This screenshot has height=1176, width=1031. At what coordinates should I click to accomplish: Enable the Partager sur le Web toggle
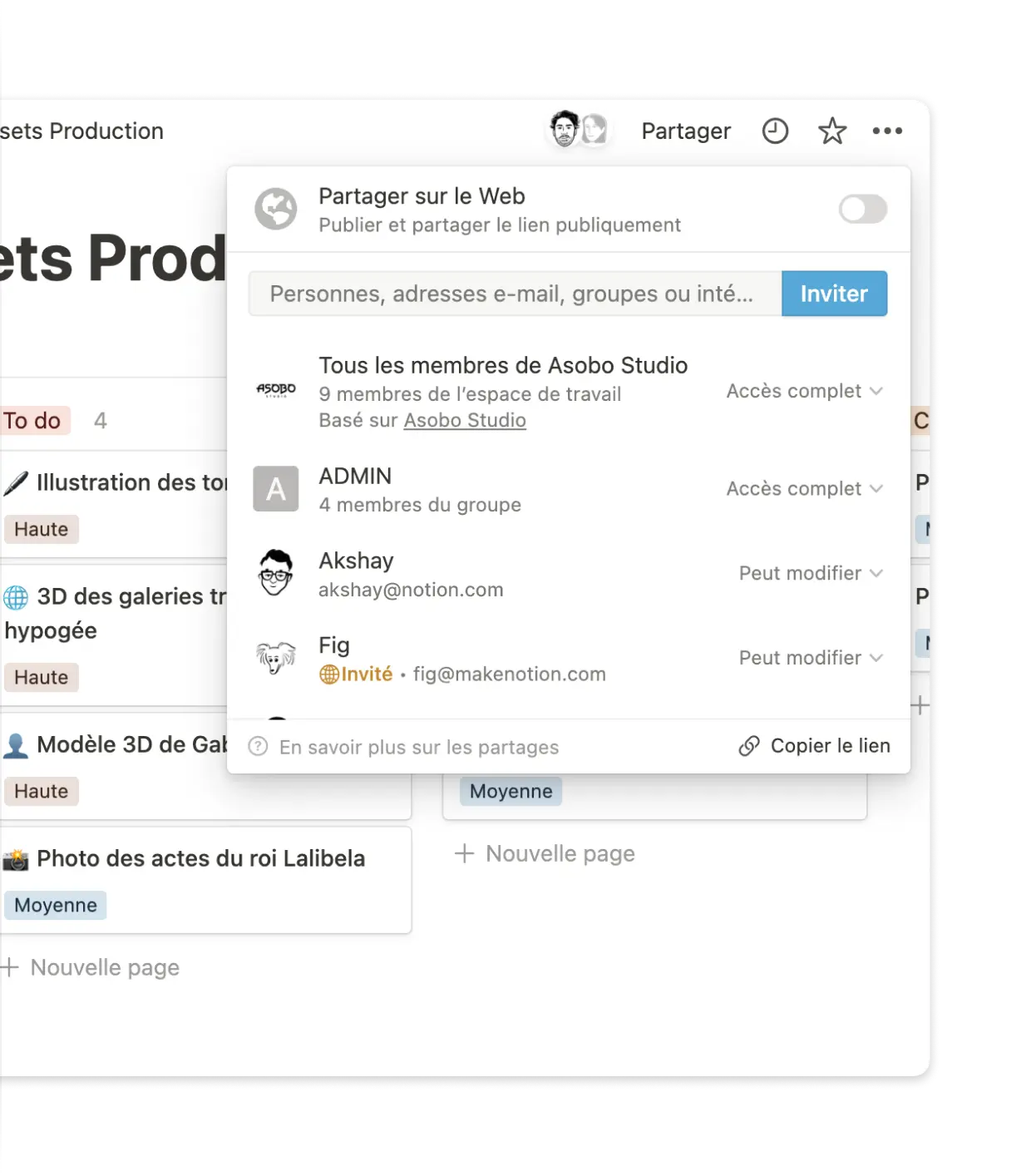(x=862, y=210)
